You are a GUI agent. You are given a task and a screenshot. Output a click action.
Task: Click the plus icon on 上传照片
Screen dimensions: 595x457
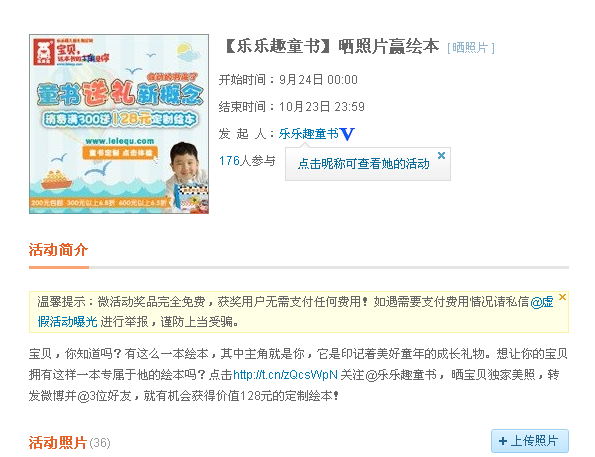[x=503, y=441]
